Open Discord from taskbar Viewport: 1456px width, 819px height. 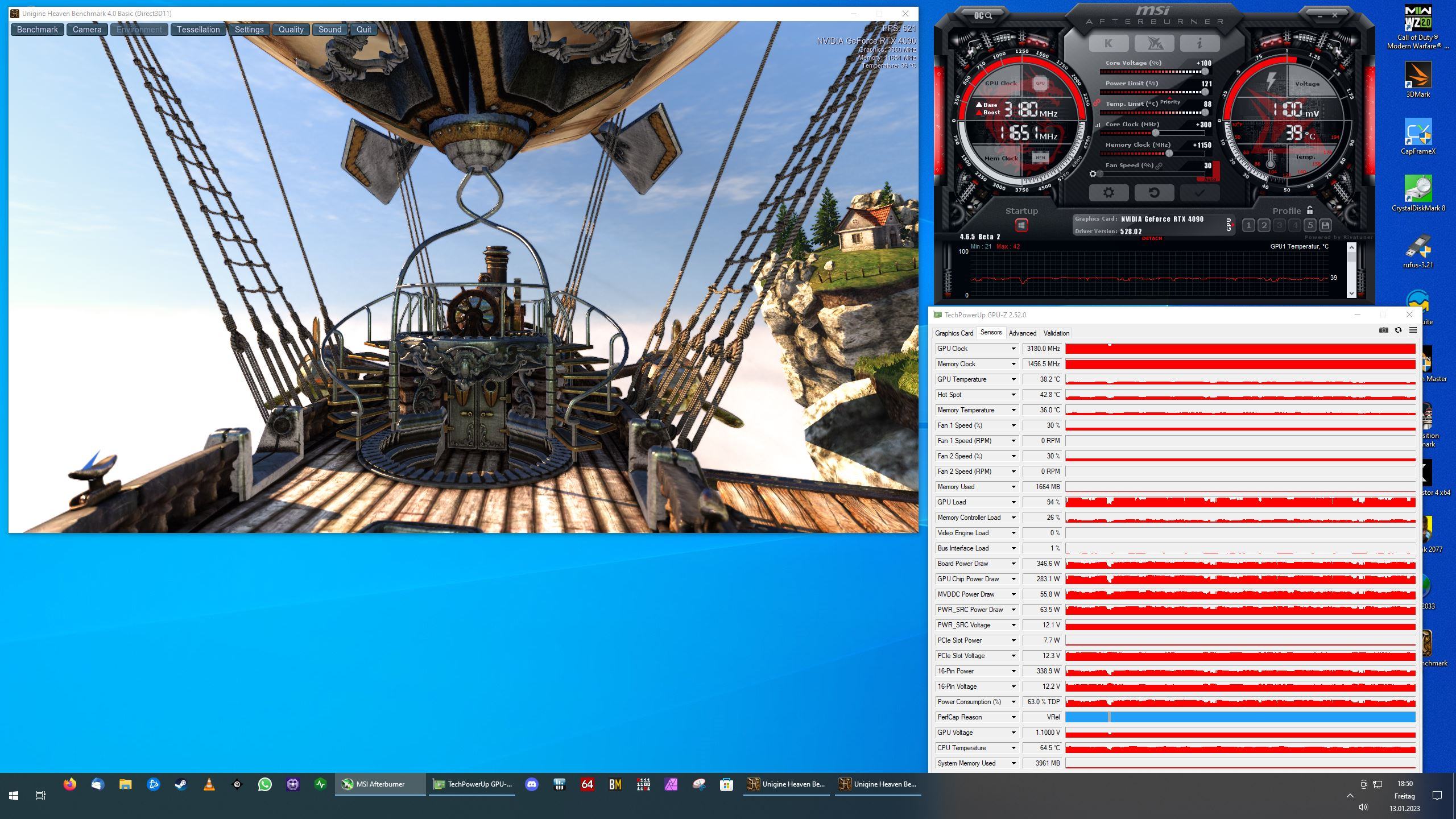(532, 784)
